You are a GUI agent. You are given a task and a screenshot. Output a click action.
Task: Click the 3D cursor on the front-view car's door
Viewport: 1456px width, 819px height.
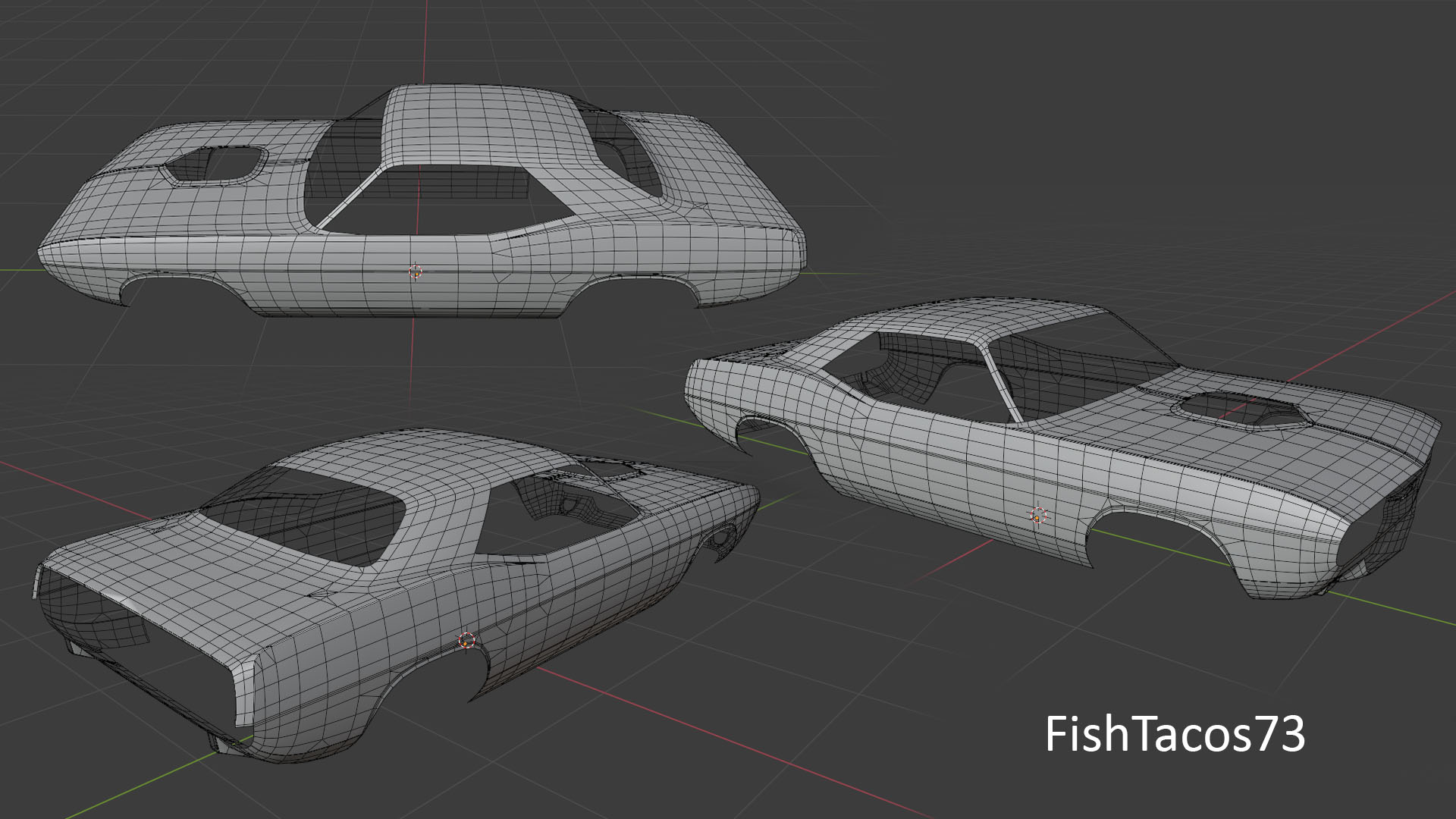[x=1038, y=516]
